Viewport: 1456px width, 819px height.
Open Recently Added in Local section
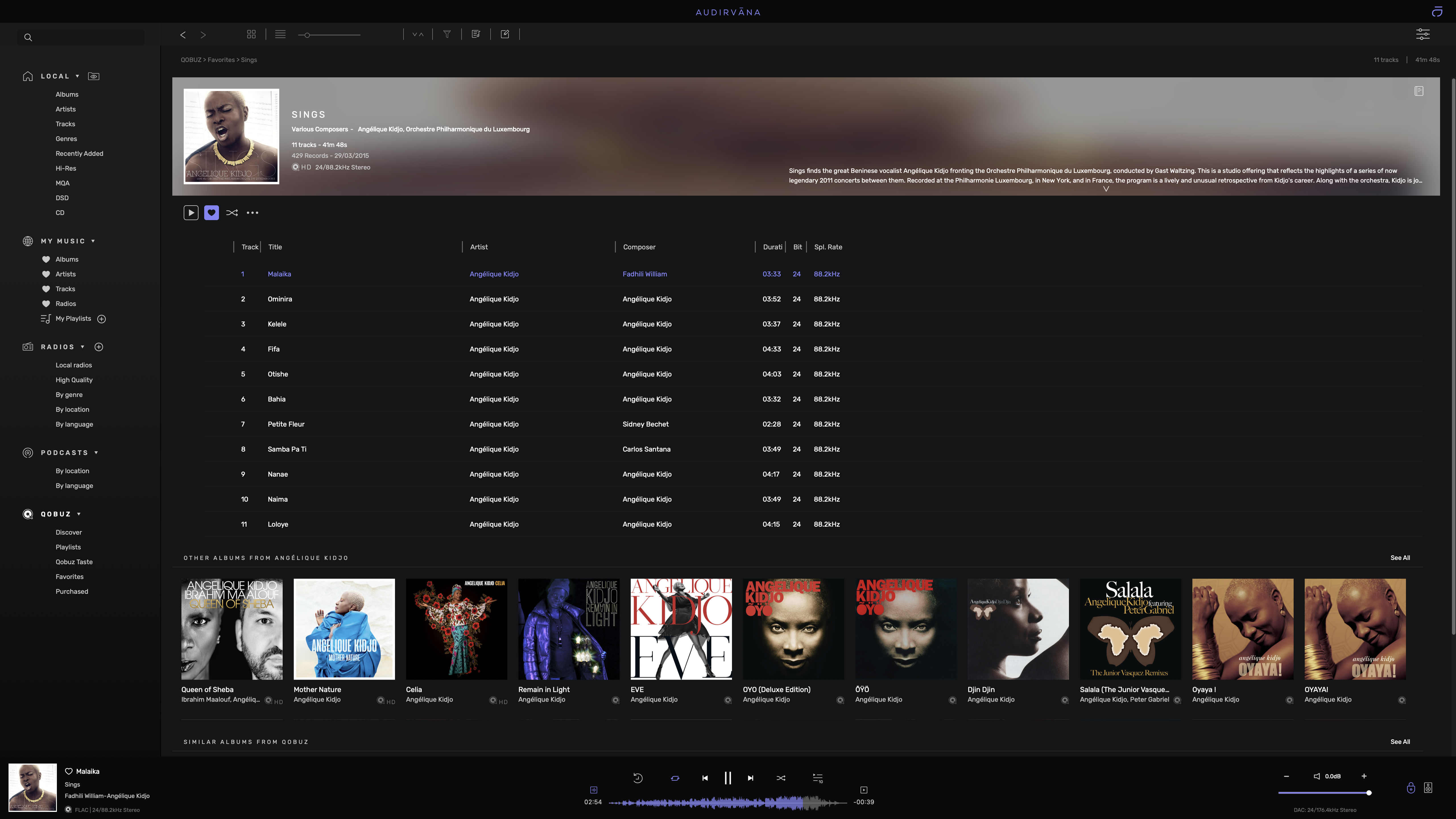pyautogui.click(x=79, y=154)
